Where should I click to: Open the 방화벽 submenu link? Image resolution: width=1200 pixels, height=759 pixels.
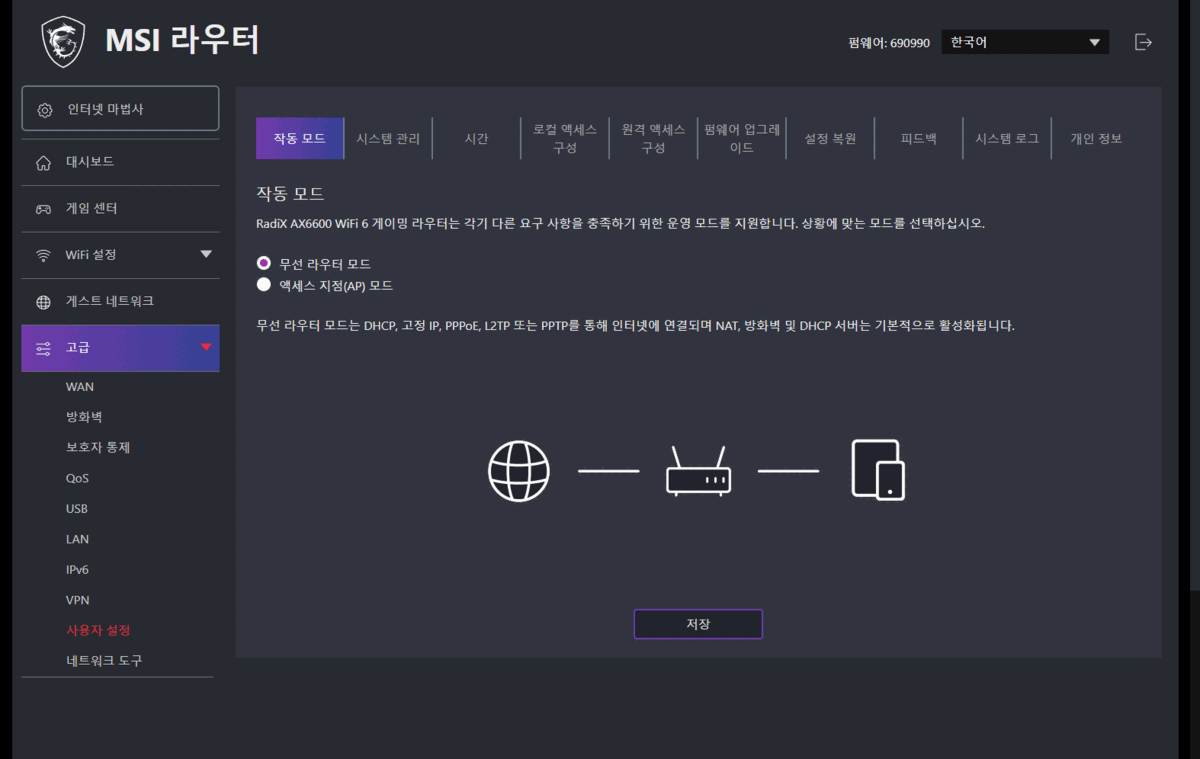tap(84, 417)
